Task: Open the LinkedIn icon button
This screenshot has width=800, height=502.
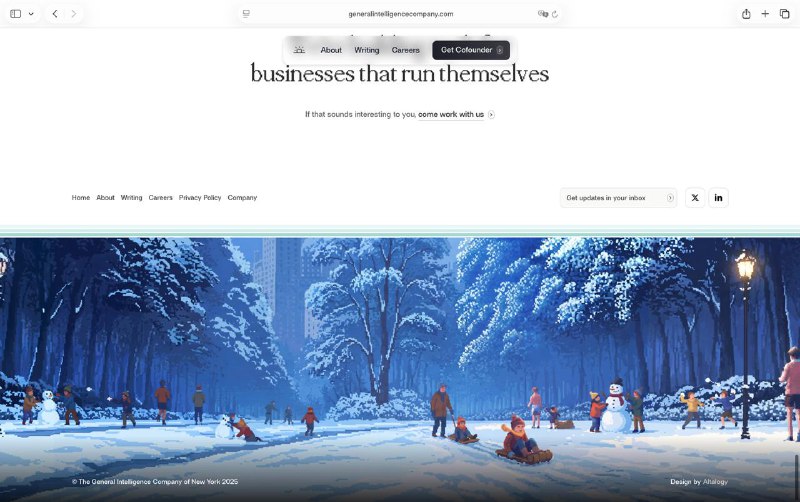Action: [x=718, y=198]
